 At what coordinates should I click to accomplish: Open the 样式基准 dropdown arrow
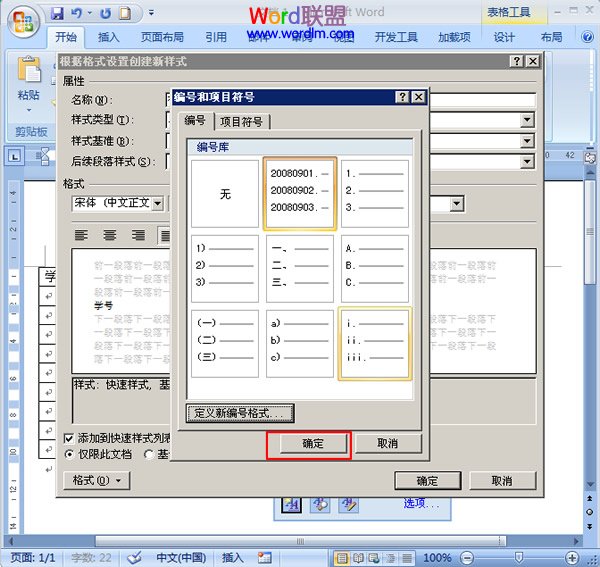(527, 141)
